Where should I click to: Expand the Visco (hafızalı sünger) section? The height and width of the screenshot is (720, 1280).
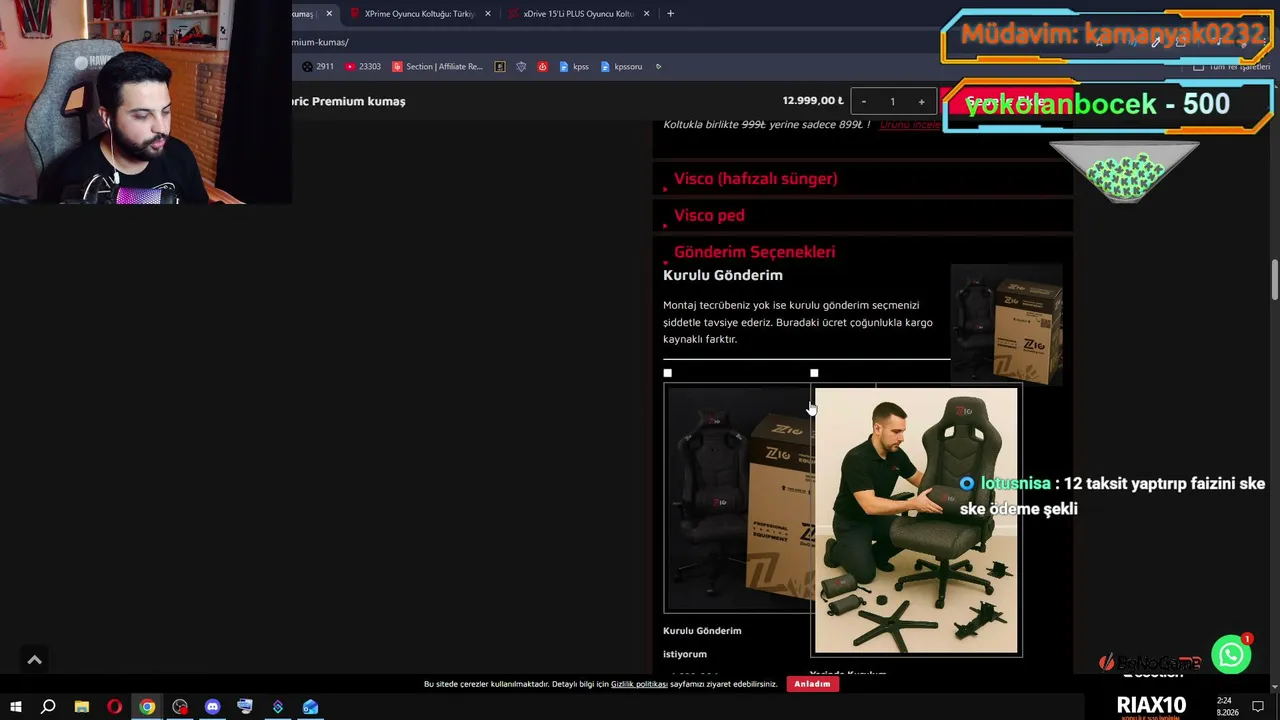(x=755, y=179)
